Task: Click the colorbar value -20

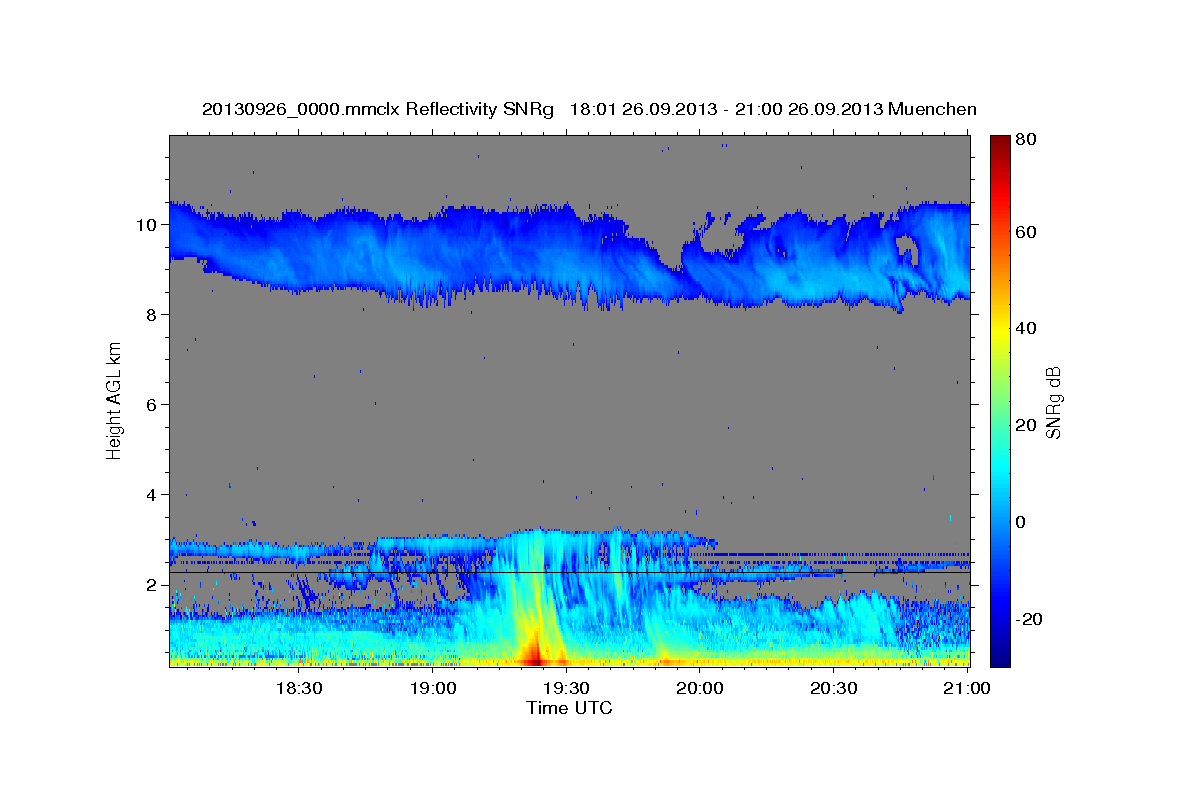Action: tap(1029, 619)
